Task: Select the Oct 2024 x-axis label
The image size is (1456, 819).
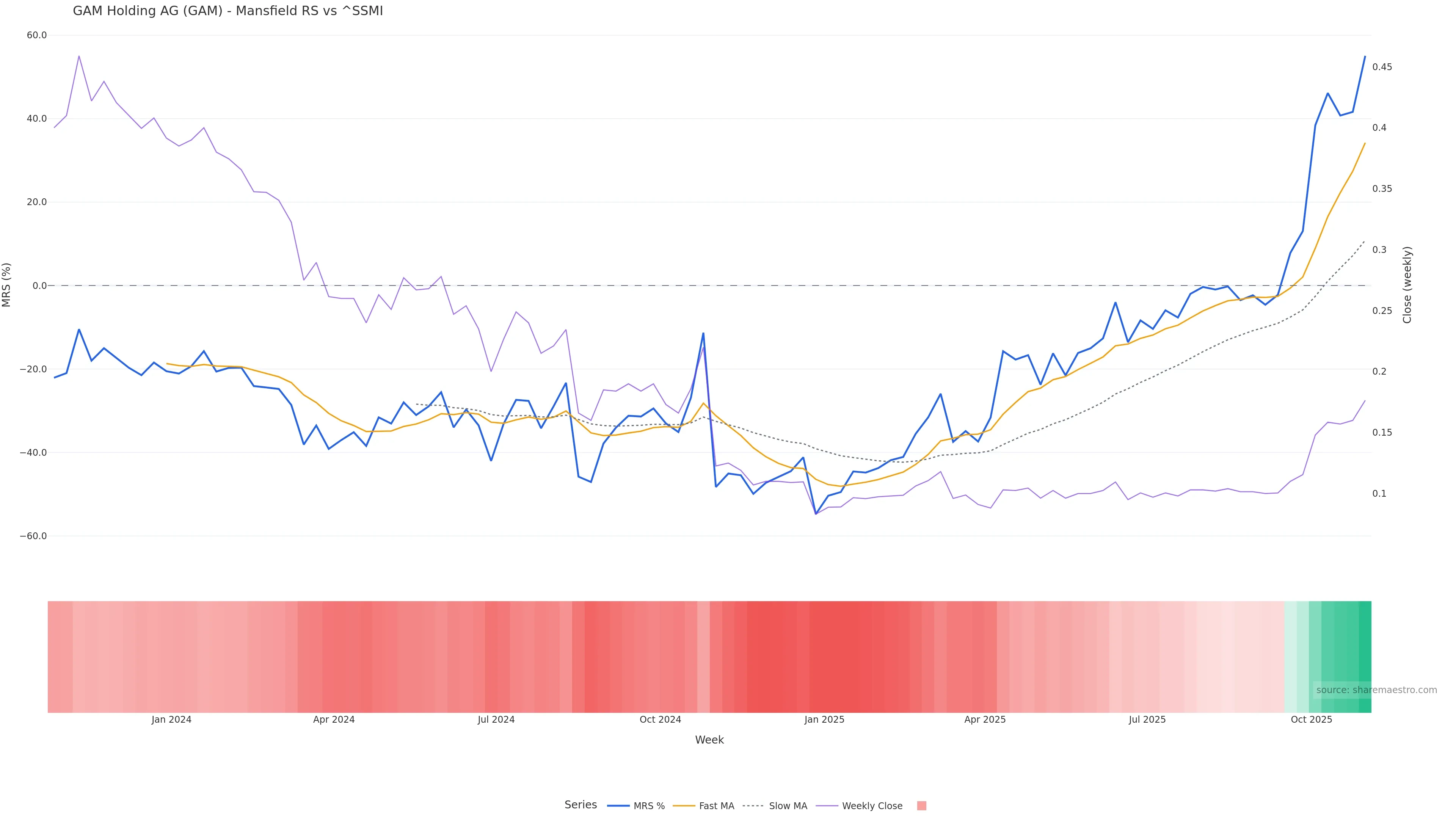Action: click(660, 720)
